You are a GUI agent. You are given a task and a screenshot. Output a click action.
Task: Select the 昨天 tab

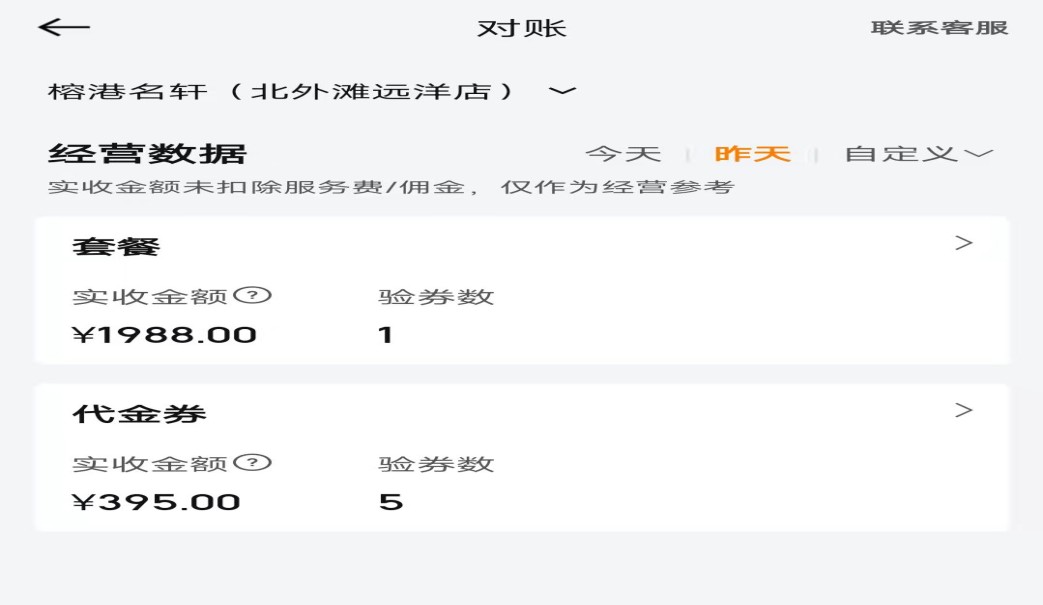pos(752,154)
